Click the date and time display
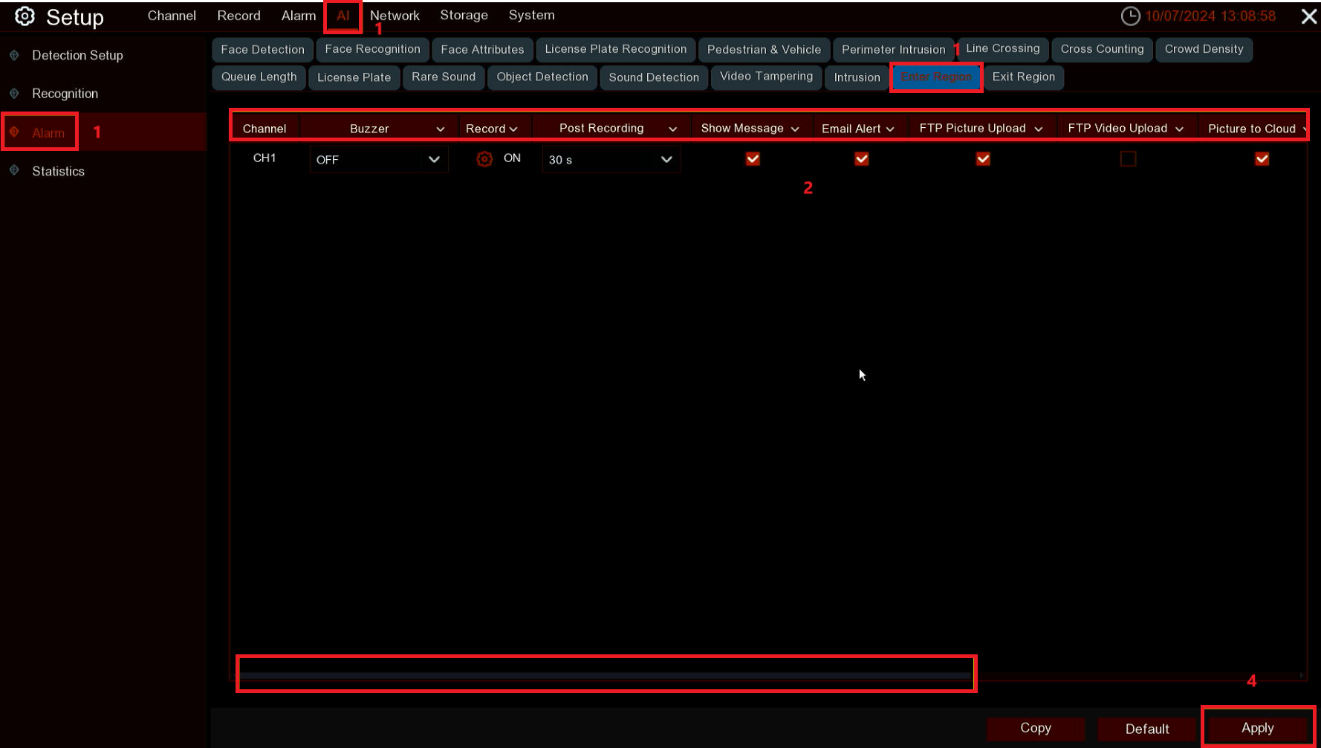1321x748 pixels. tap(1210, 16)
